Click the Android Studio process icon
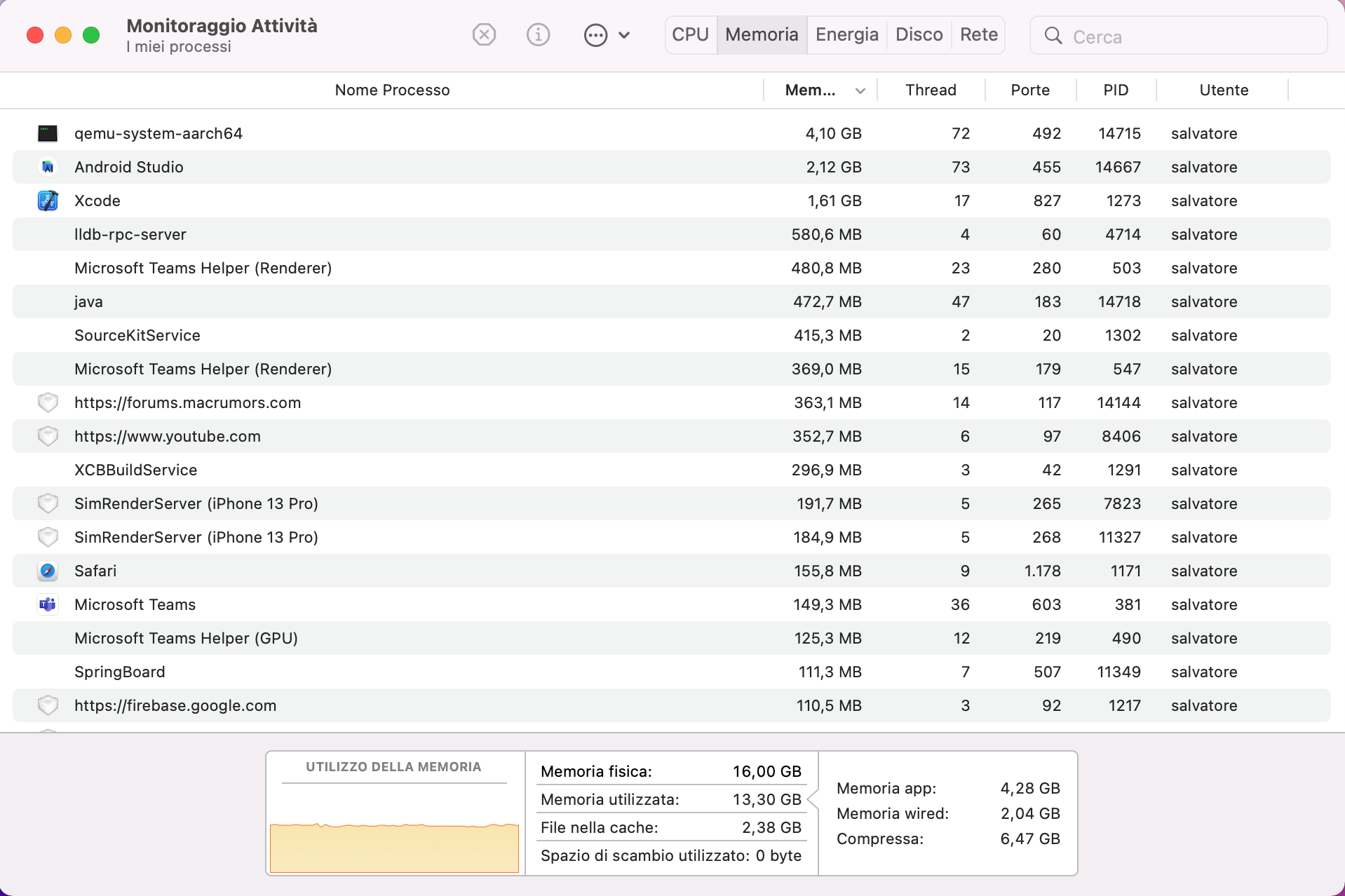Viewport: 1345px width, 896px height. tap(48, 167)
